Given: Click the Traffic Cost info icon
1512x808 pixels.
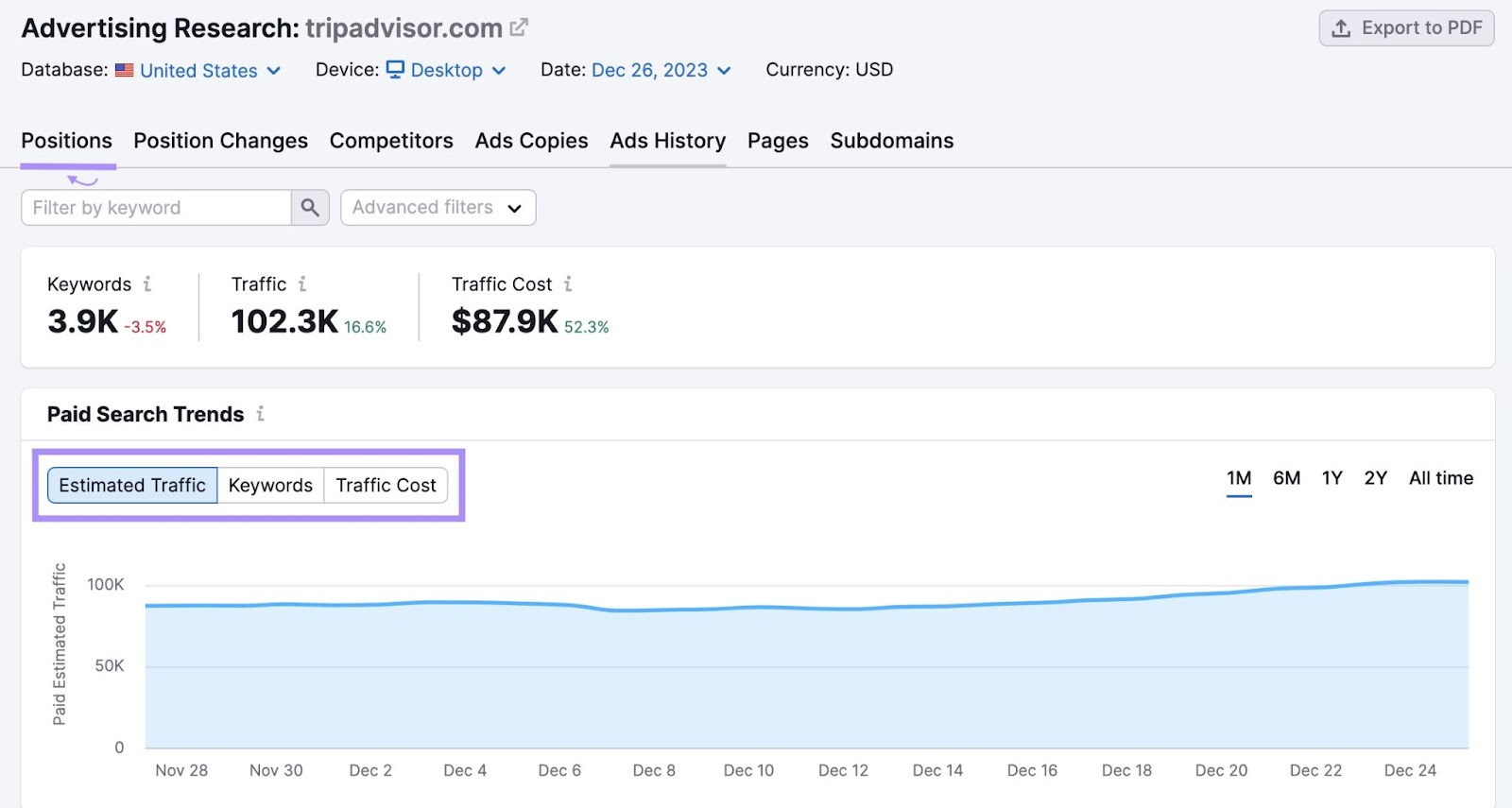Looking at the screenshot, I should click(x=568, y=284).
